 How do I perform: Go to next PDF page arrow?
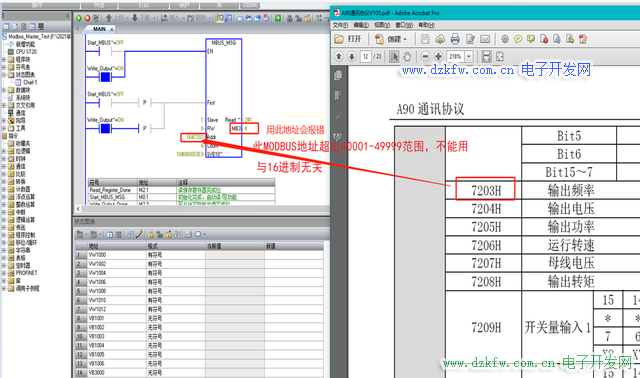352,56
